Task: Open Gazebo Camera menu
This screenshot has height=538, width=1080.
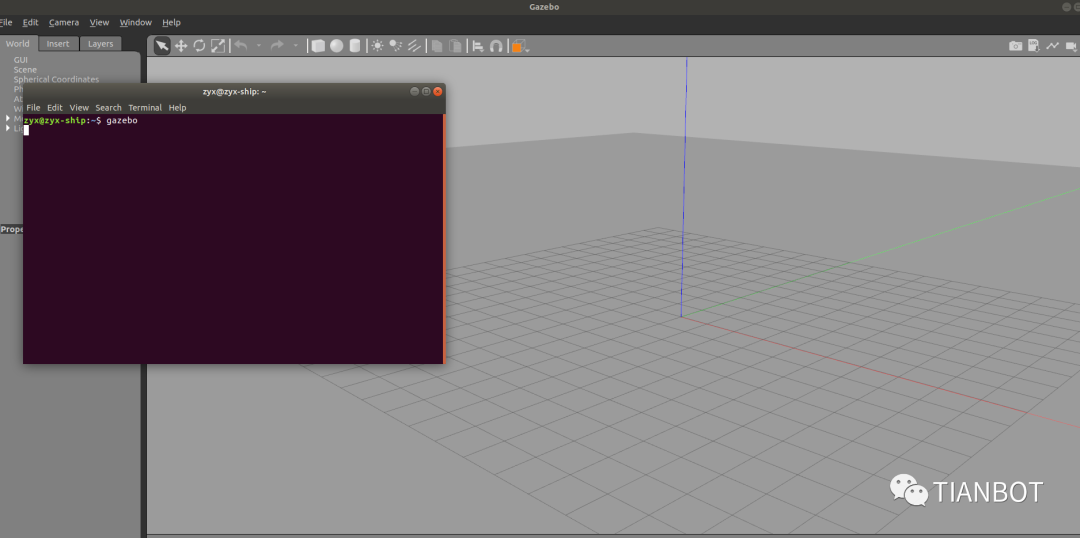Action: tap(64, 23)
